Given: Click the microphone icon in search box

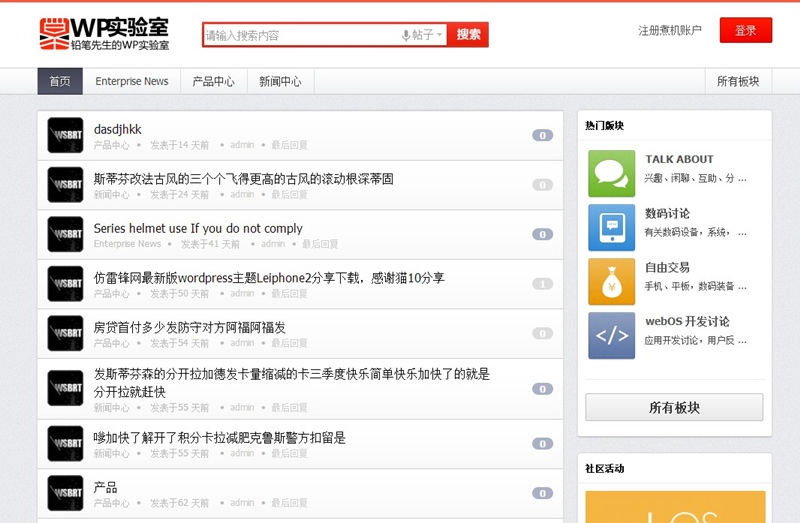Looking at the screenshot, I should [x=406, y=35].
